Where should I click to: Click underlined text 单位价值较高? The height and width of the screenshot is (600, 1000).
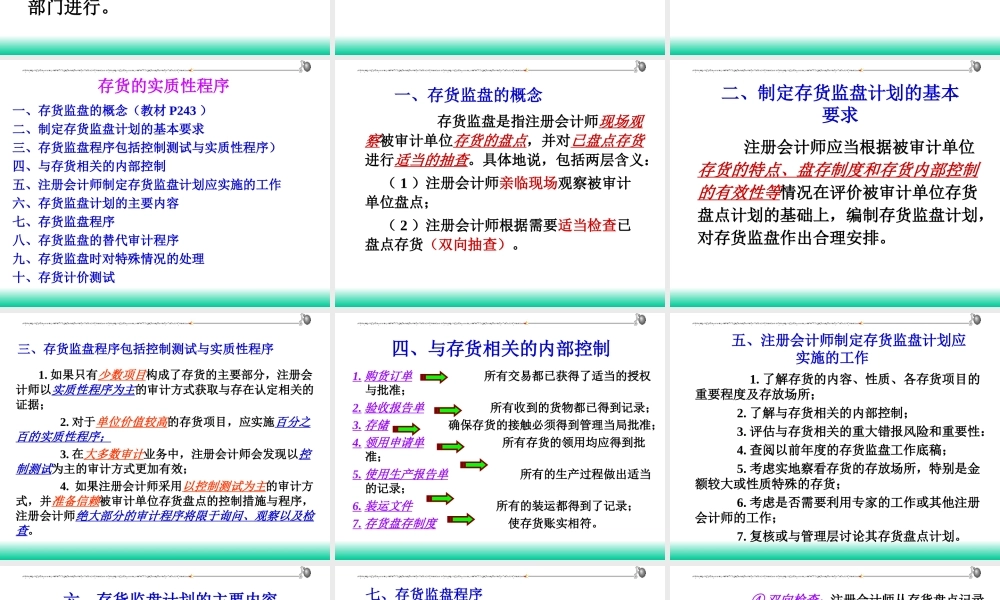[131, 421]
